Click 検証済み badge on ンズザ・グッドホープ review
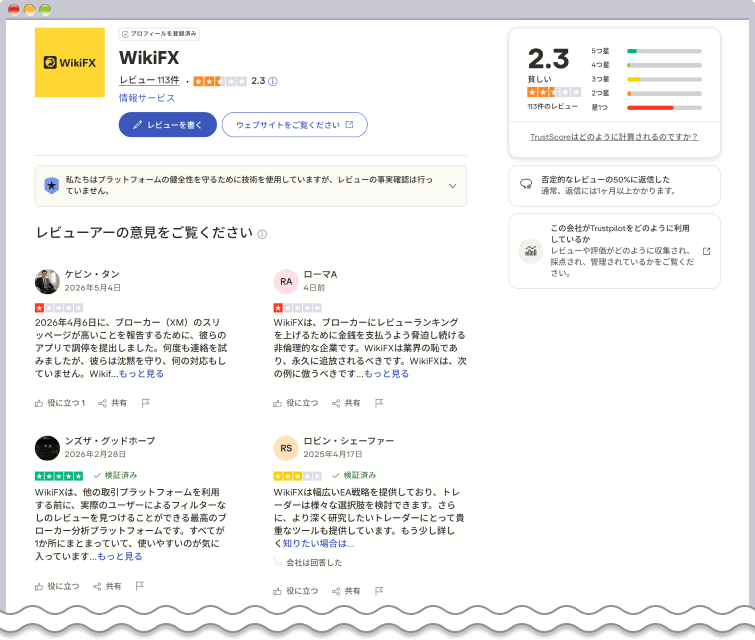 [116, 476]
